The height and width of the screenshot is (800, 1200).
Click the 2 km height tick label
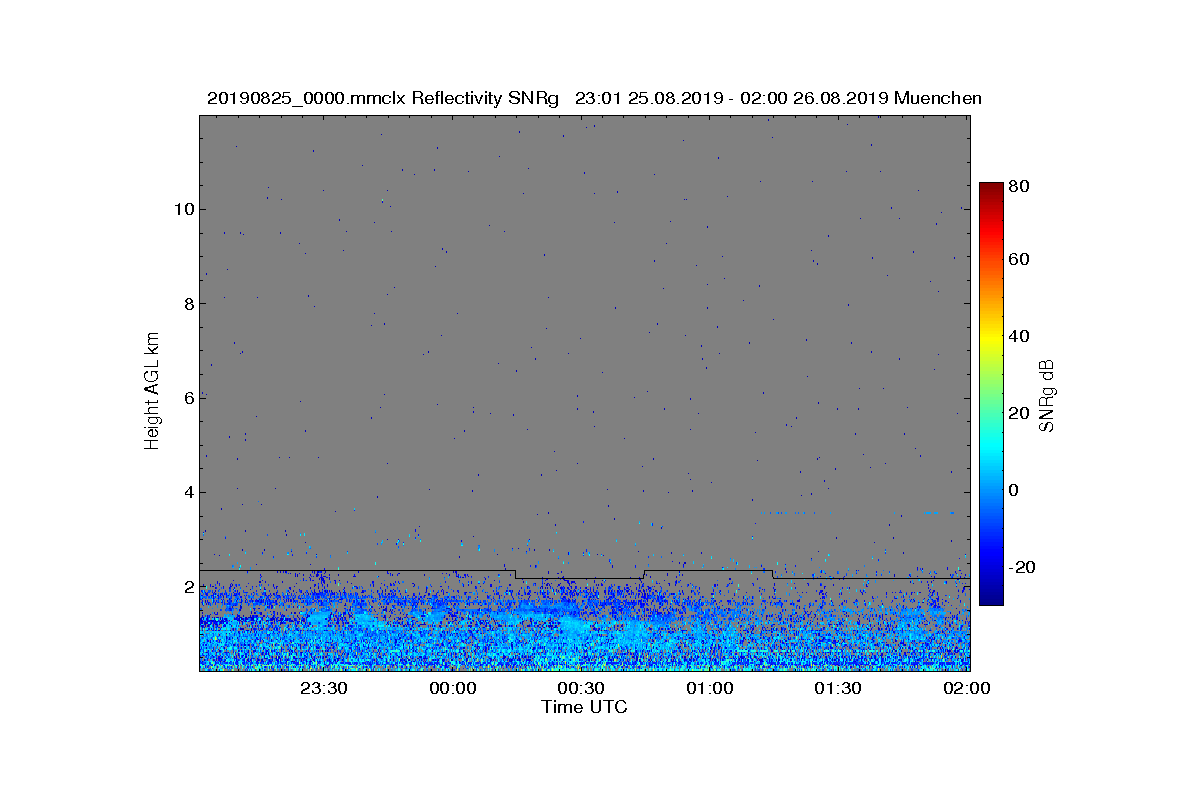pos(188,586)
